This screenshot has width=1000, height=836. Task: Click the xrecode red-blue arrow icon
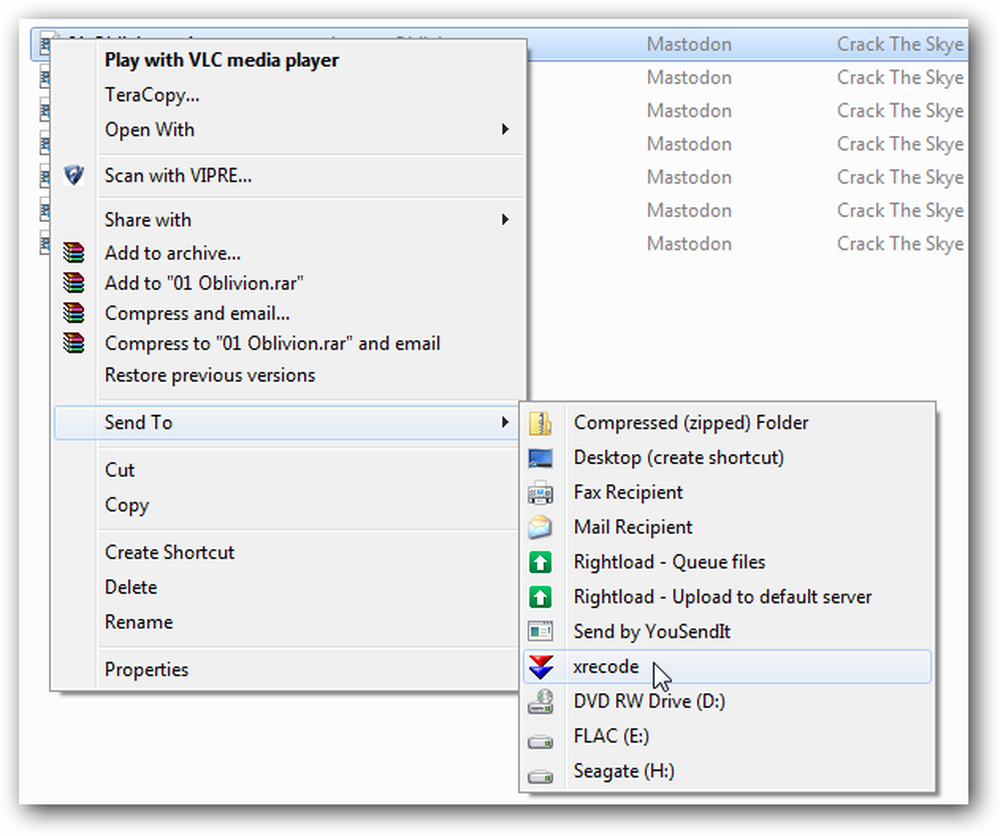pyautogui.click(x=541, y=666)
